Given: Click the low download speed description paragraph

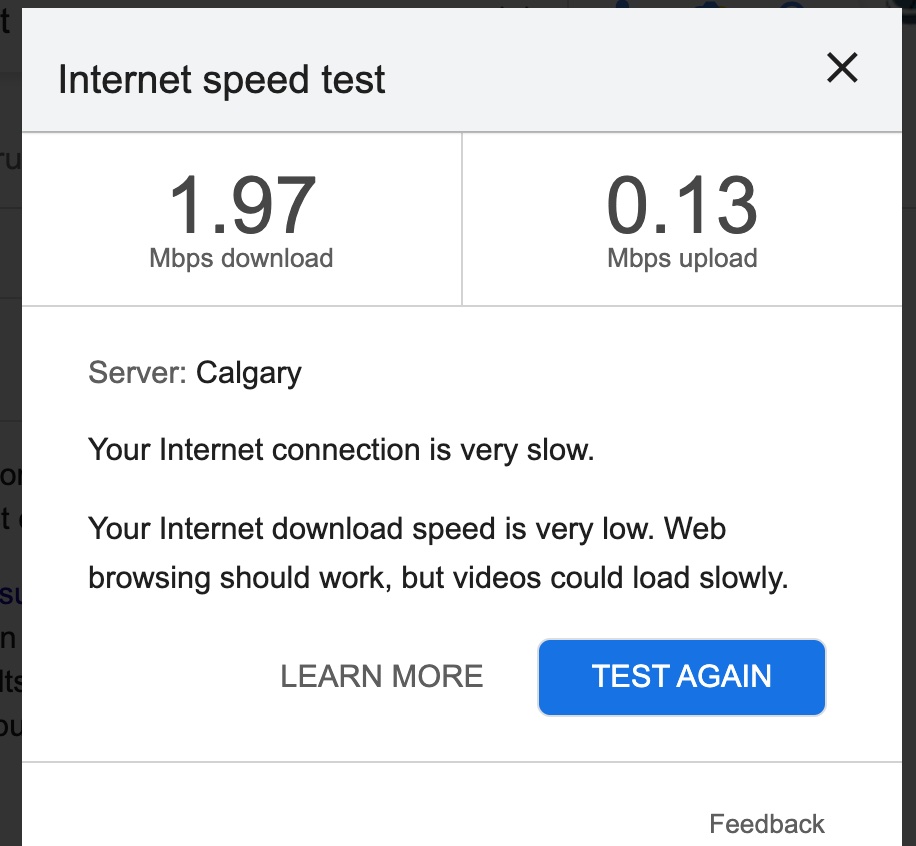Looking at the screenshot, I should [438, 553].
